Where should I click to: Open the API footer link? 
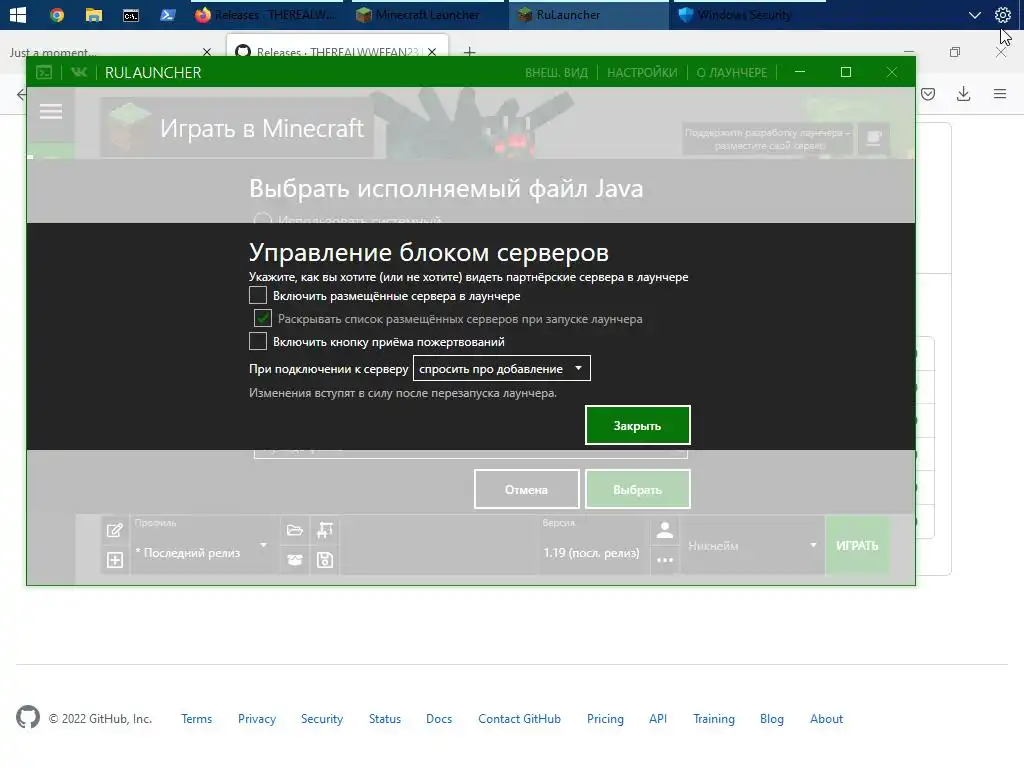[x=658, y=718]
